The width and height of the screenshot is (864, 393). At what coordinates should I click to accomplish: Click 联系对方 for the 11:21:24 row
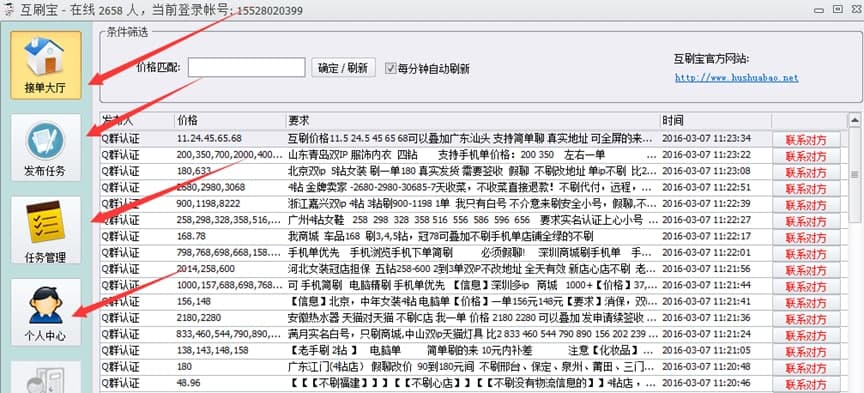(806, 335)
